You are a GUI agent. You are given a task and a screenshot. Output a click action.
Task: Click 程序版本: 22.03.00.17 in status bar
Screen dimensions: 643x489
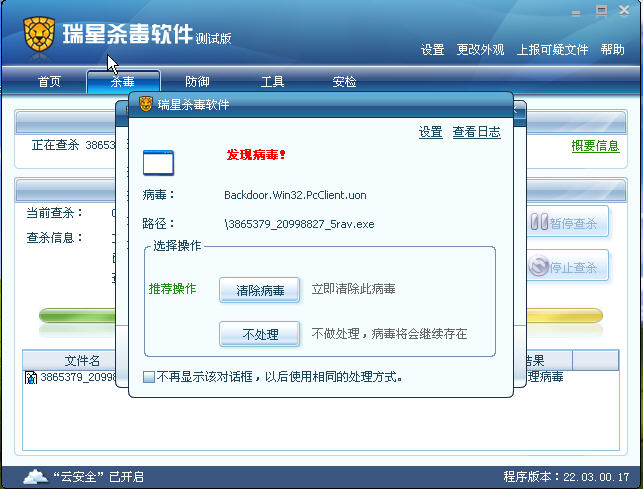566,477
